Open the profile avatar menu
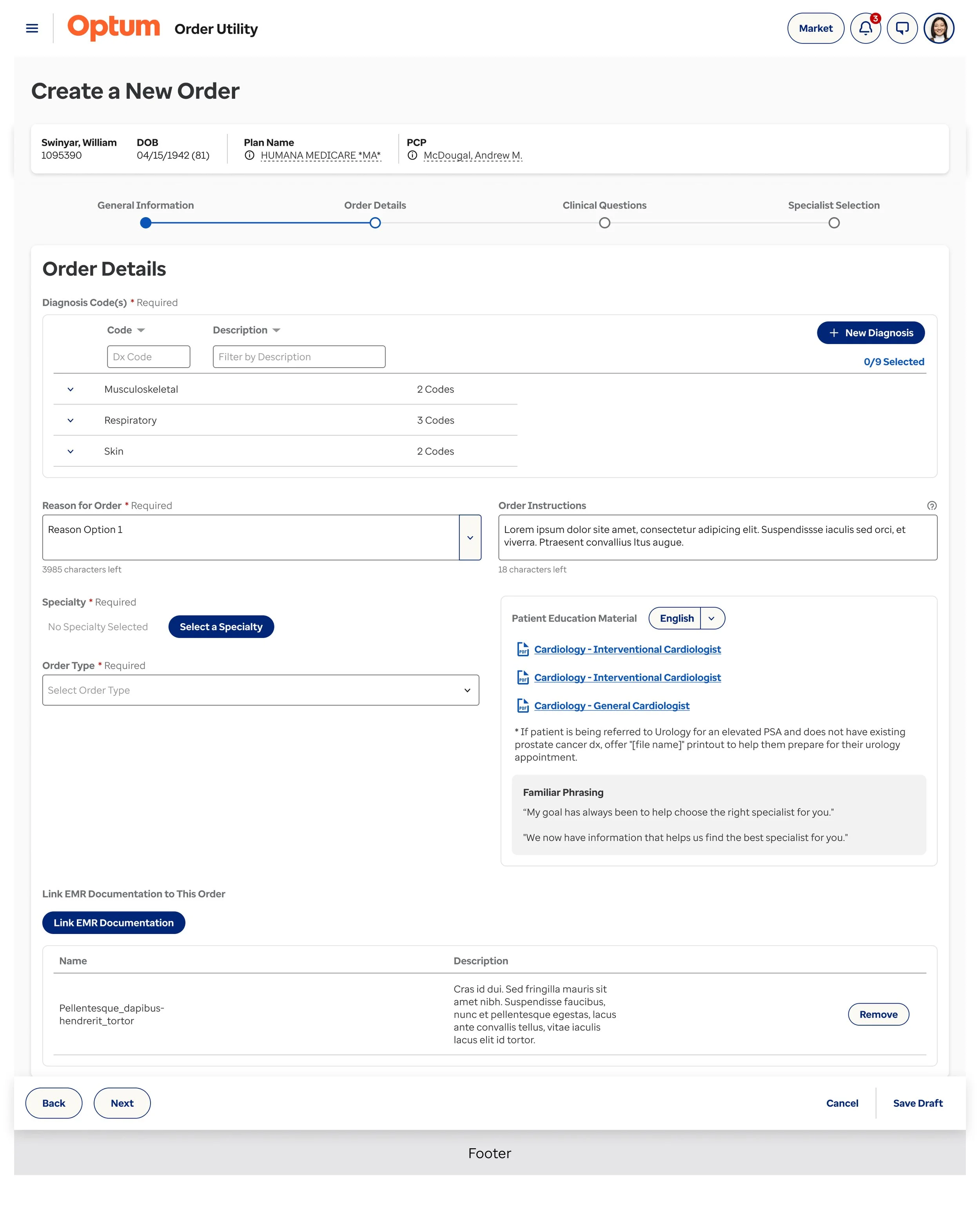This screenshot has height=1229, width=980. [x=940, y=28]
